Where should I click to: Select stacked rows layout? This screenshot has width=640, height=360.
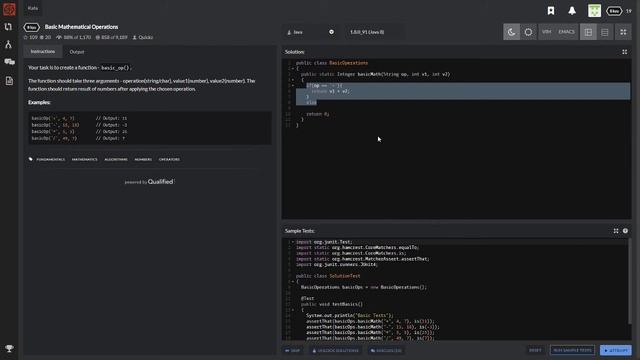[605, 32]
